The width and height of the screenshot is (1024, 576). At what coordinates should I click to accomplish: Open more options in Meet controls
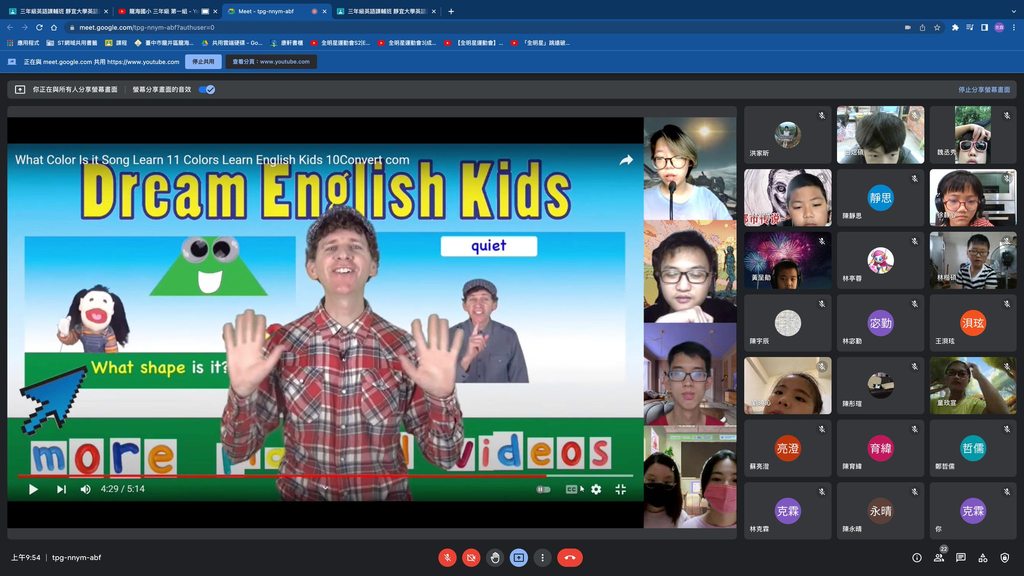pos(542,558)
